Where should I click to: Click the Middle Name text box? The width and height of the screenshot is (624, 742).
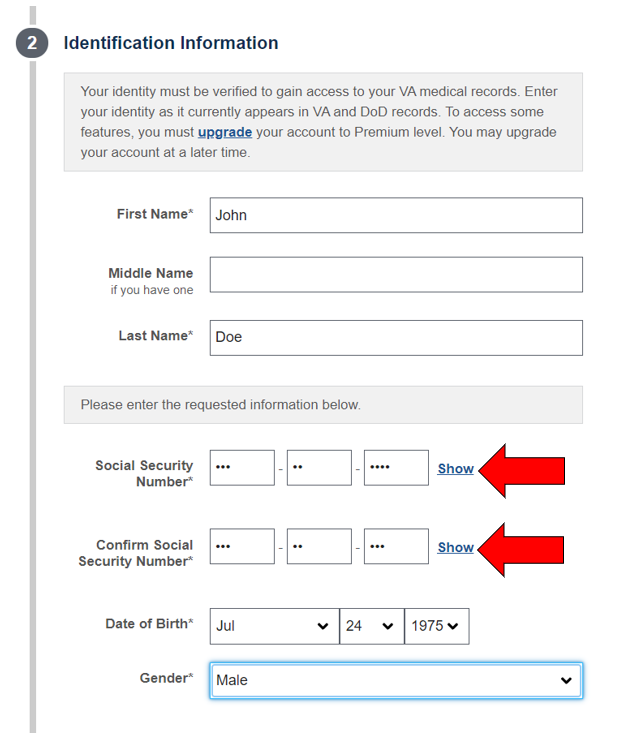point(396,275)
